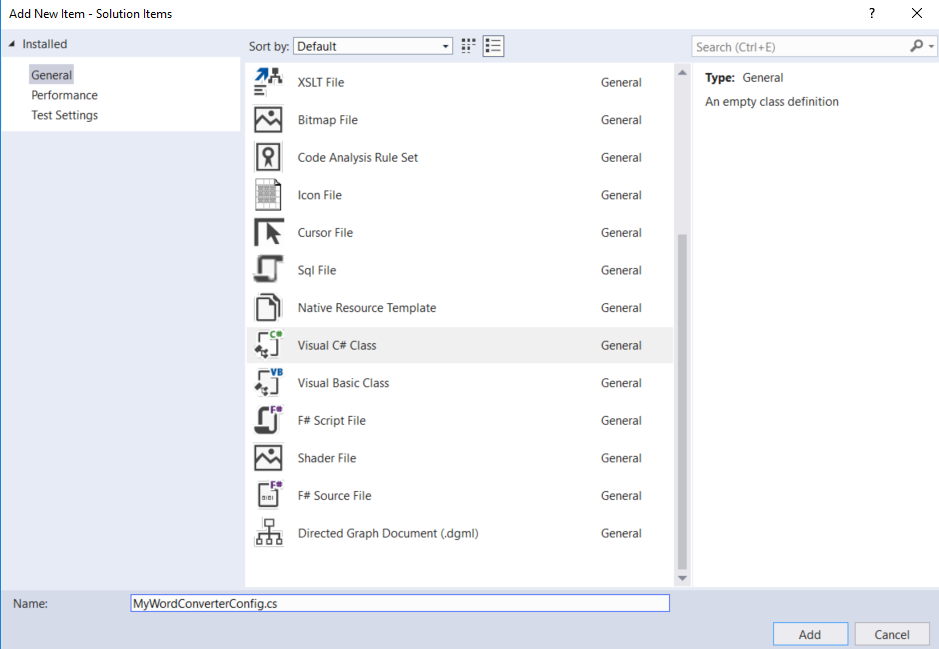Select the Native Resource Template icon
This screenshot has height=649, width=939.
tap(268, 308)
